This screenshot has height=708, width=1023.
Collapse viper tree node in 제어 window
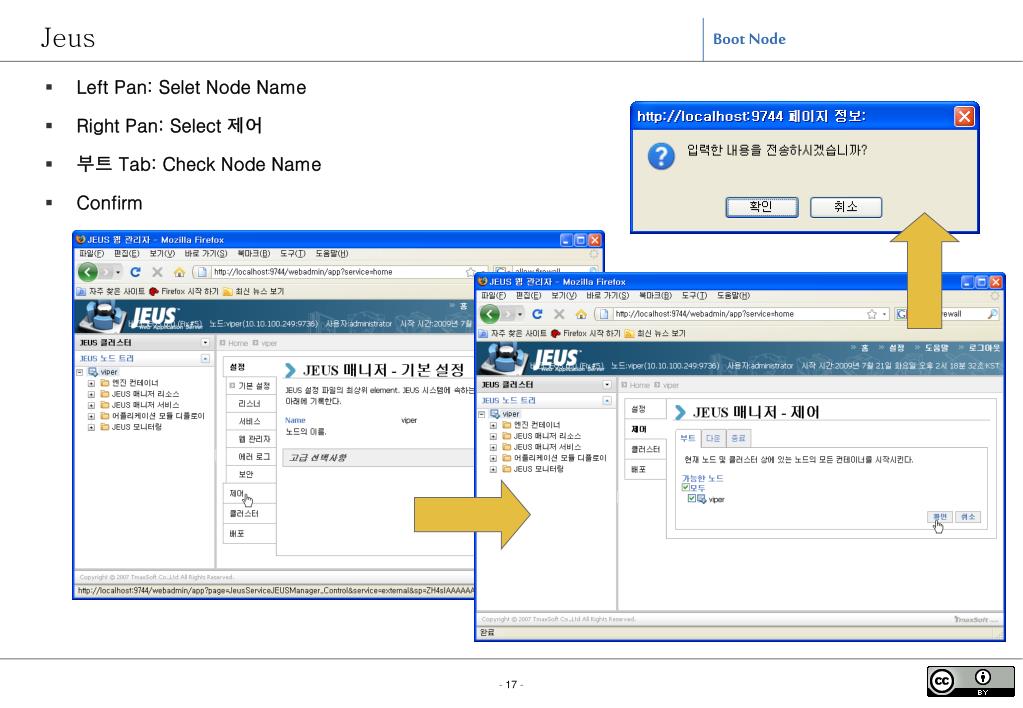tap(482, 414)
